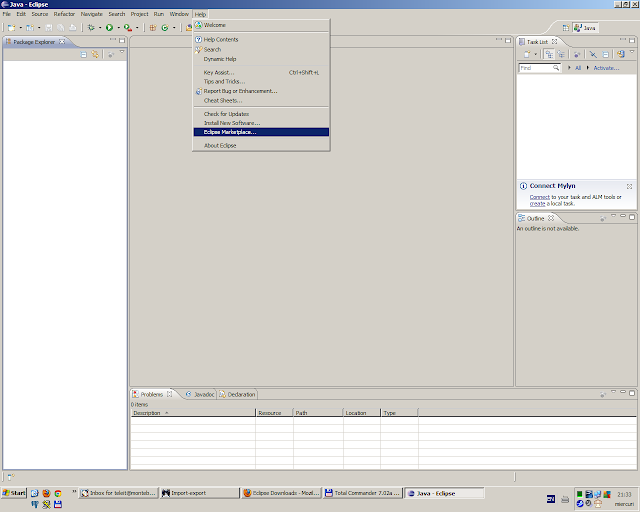Click the New wizard toolbar icon
The height and width of the screenshot is (512, 640).
coord(12,28)
